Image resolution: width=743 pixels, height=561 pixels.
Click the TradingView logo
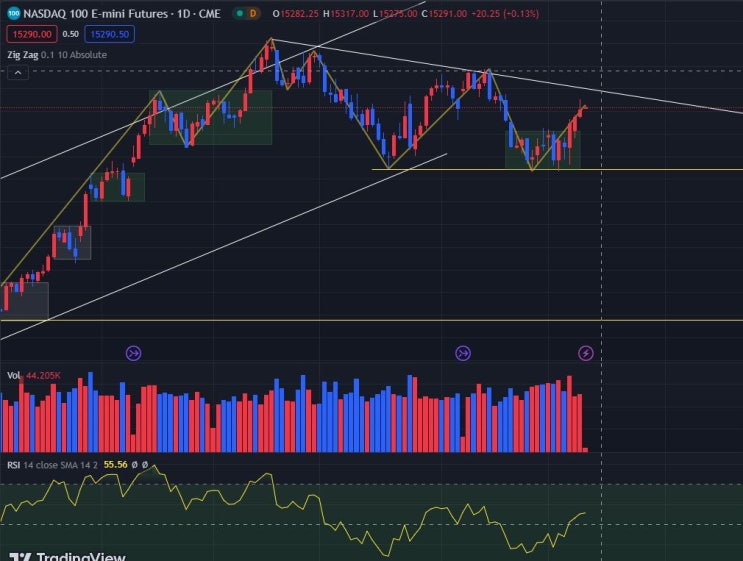coord(67,556)
